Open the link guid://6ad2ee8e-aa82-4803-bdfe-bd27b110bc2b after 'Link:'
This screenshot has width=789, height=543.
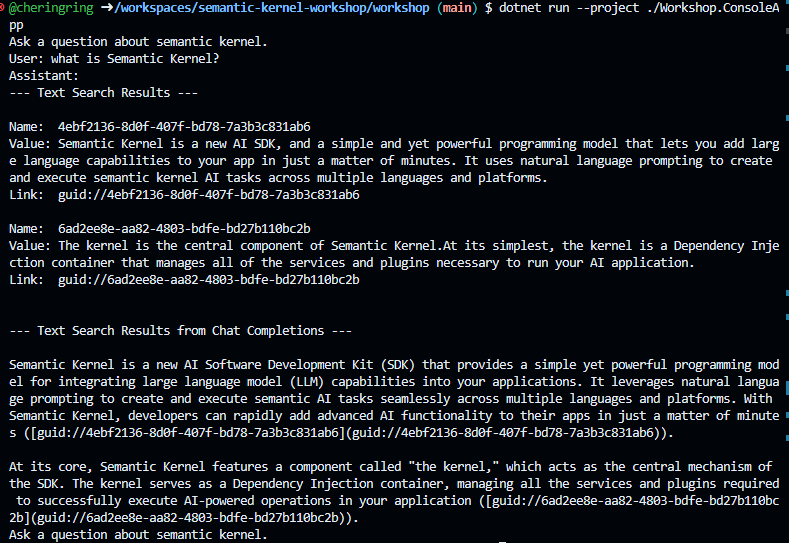click(208, 280)
